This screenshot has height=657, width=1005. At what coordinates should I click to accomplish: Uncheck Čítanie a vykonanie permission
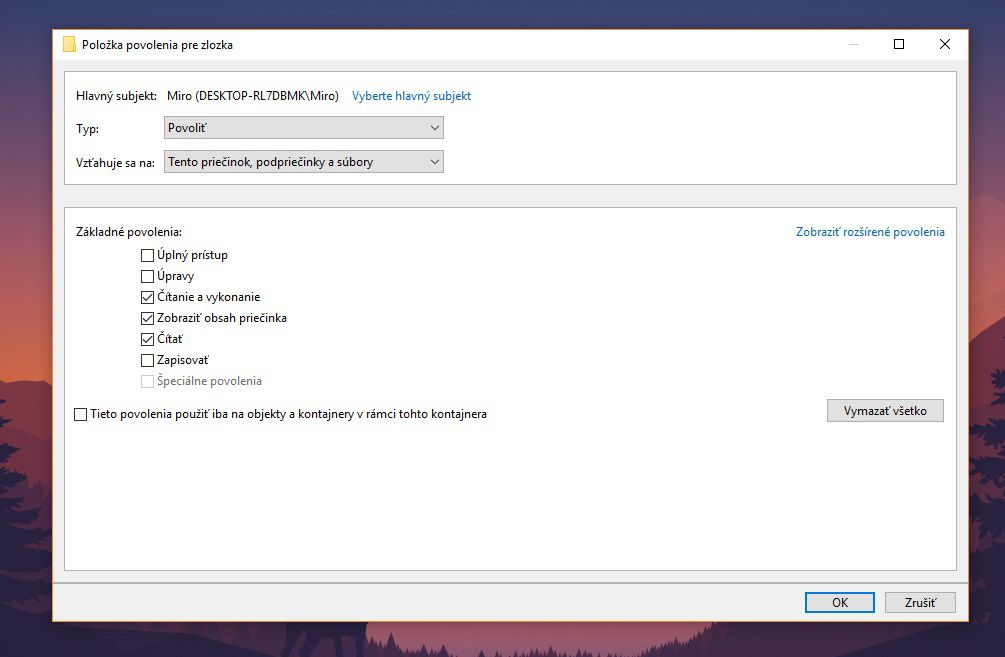(x=147, y=297)
